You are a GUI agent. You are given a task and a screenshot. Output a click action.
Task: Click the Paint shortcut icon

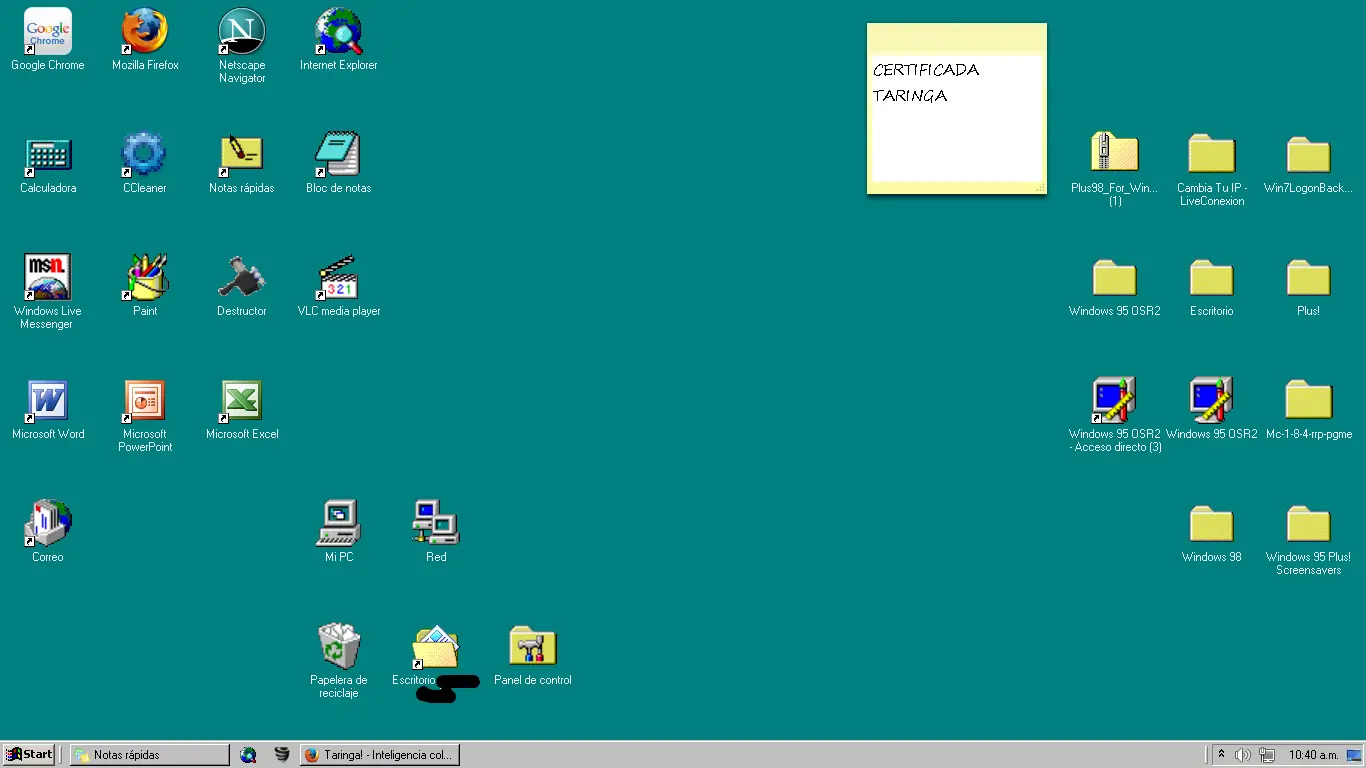point(145,278)
